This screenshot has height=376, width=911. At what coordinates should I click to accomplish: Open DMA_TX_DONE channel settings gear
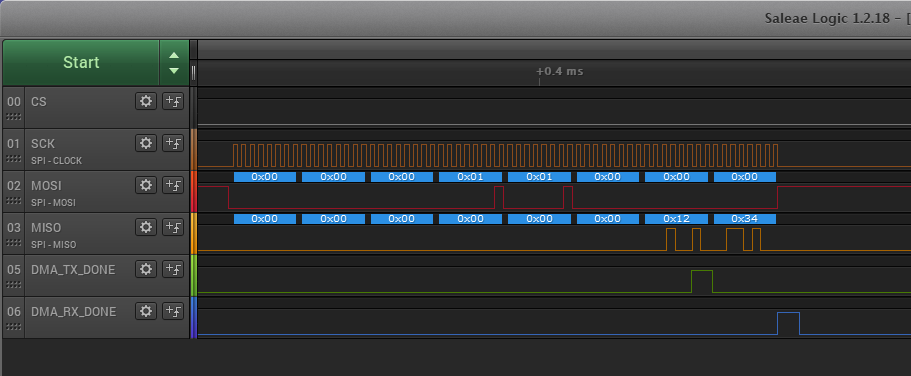[x=146, y=268]
